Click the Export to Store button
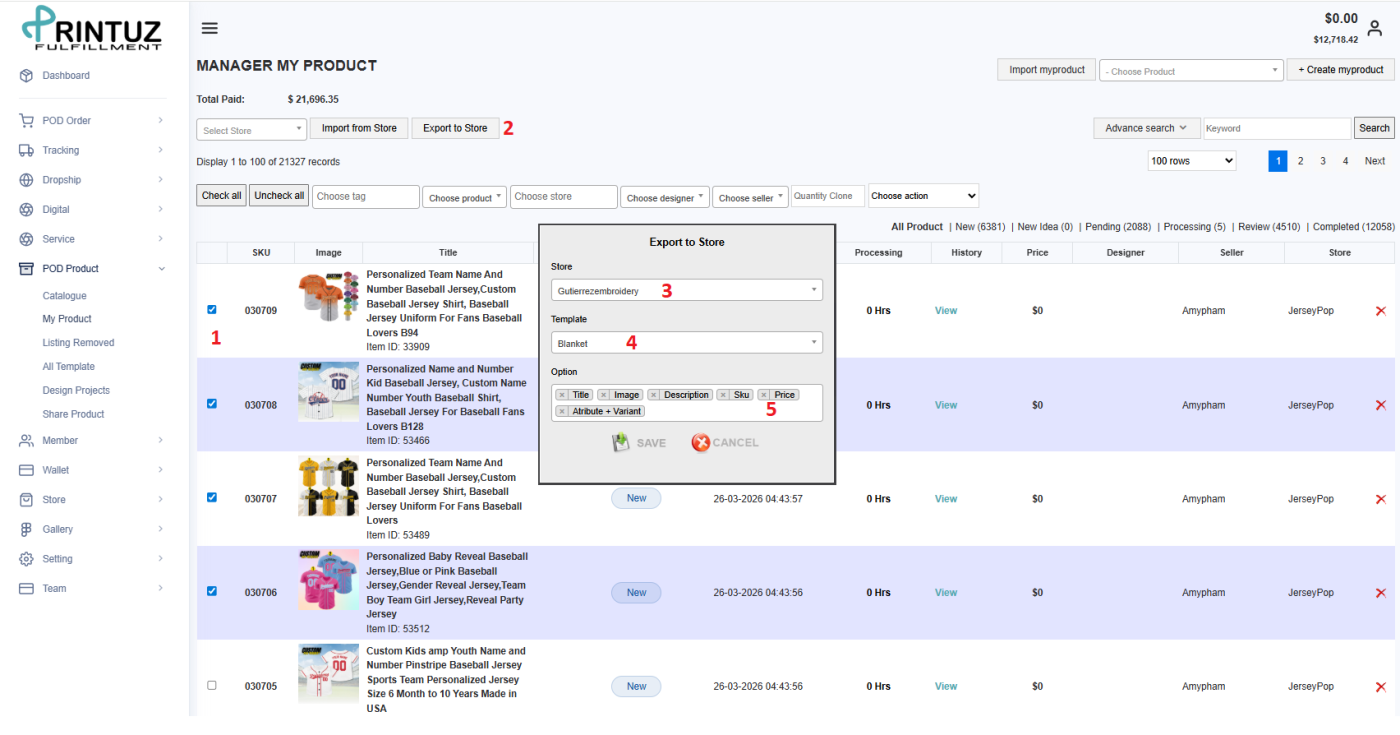The image size is (1400, 735). tap(455, 128)
